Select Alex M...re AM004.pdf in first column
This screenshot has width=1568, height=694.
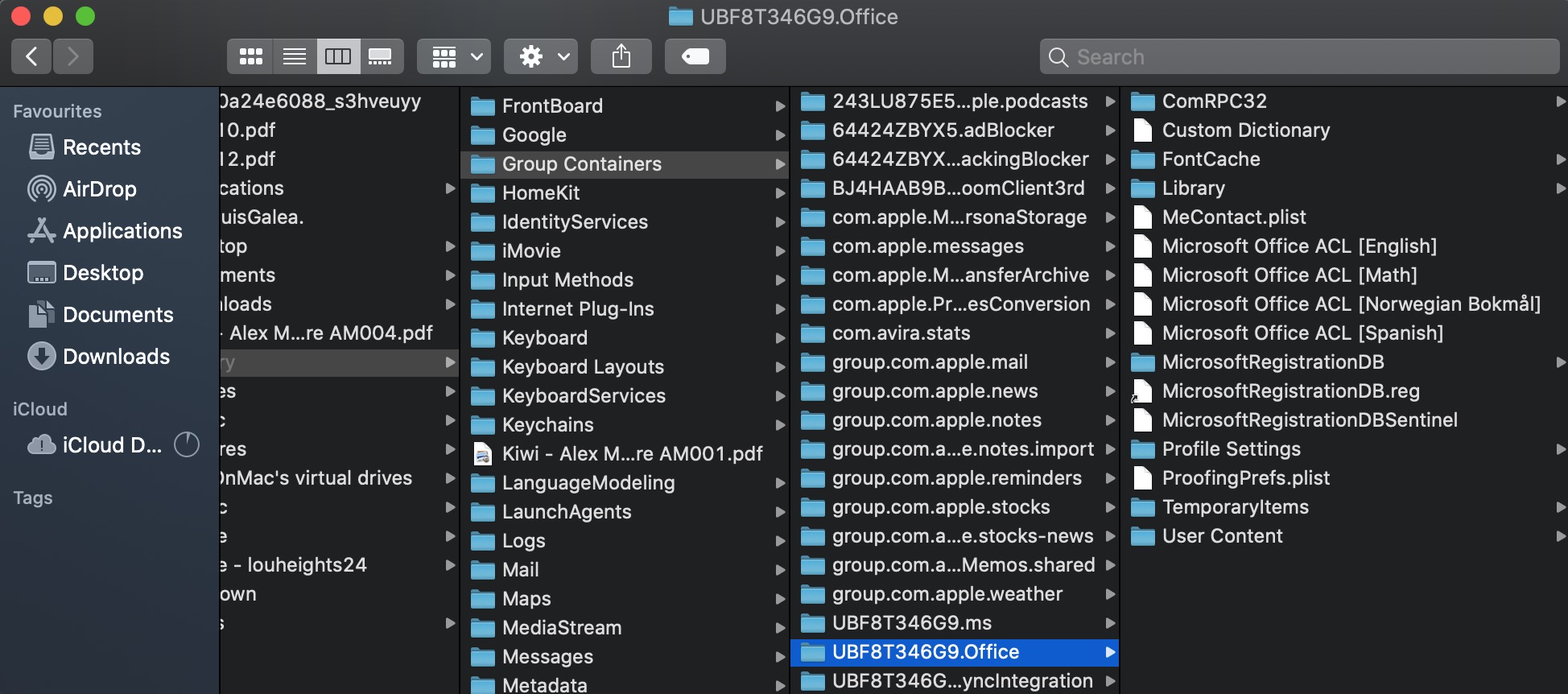[339, 333]
